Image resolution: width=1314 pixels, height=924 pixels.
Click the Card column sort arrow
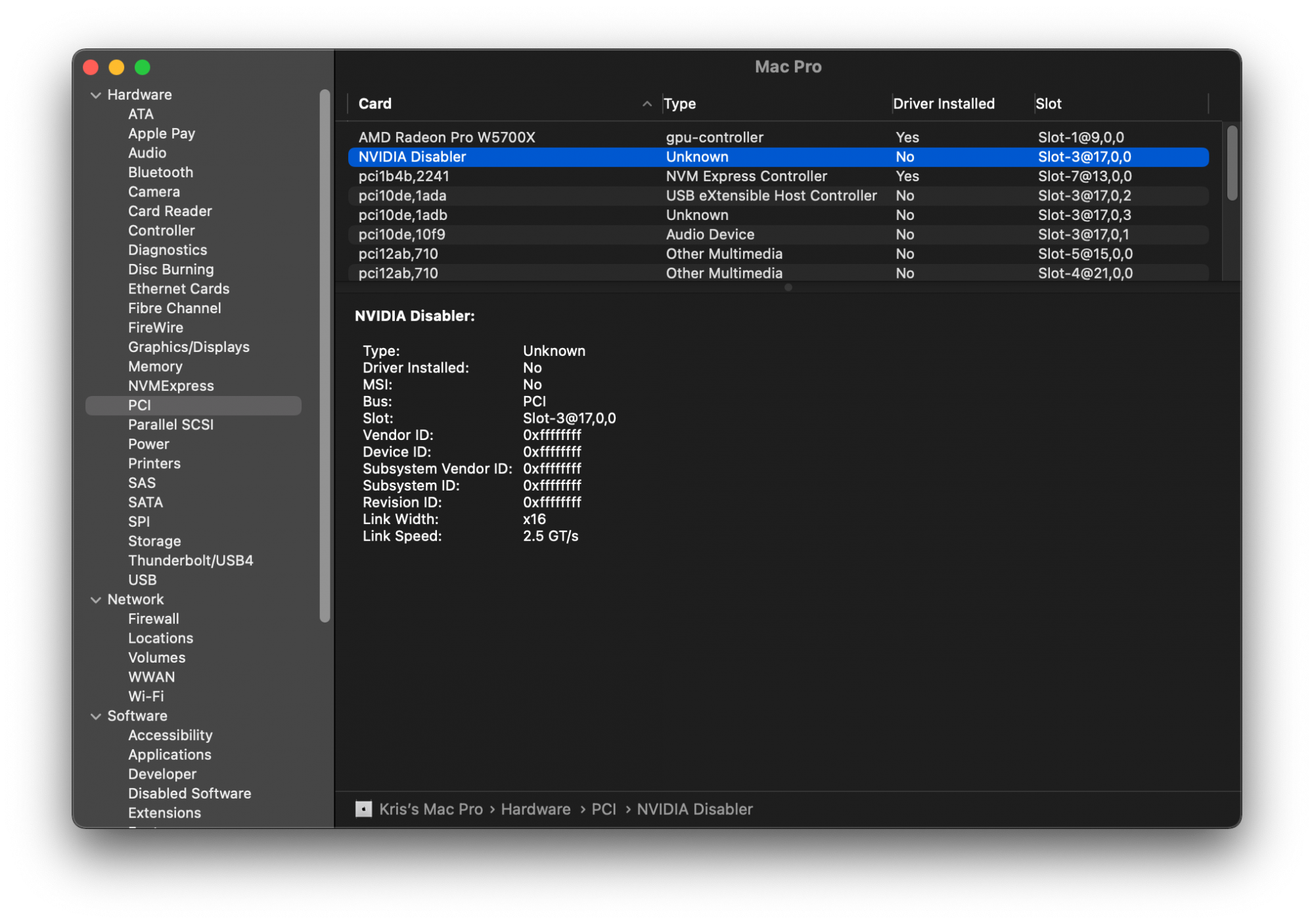click(646, 104)
